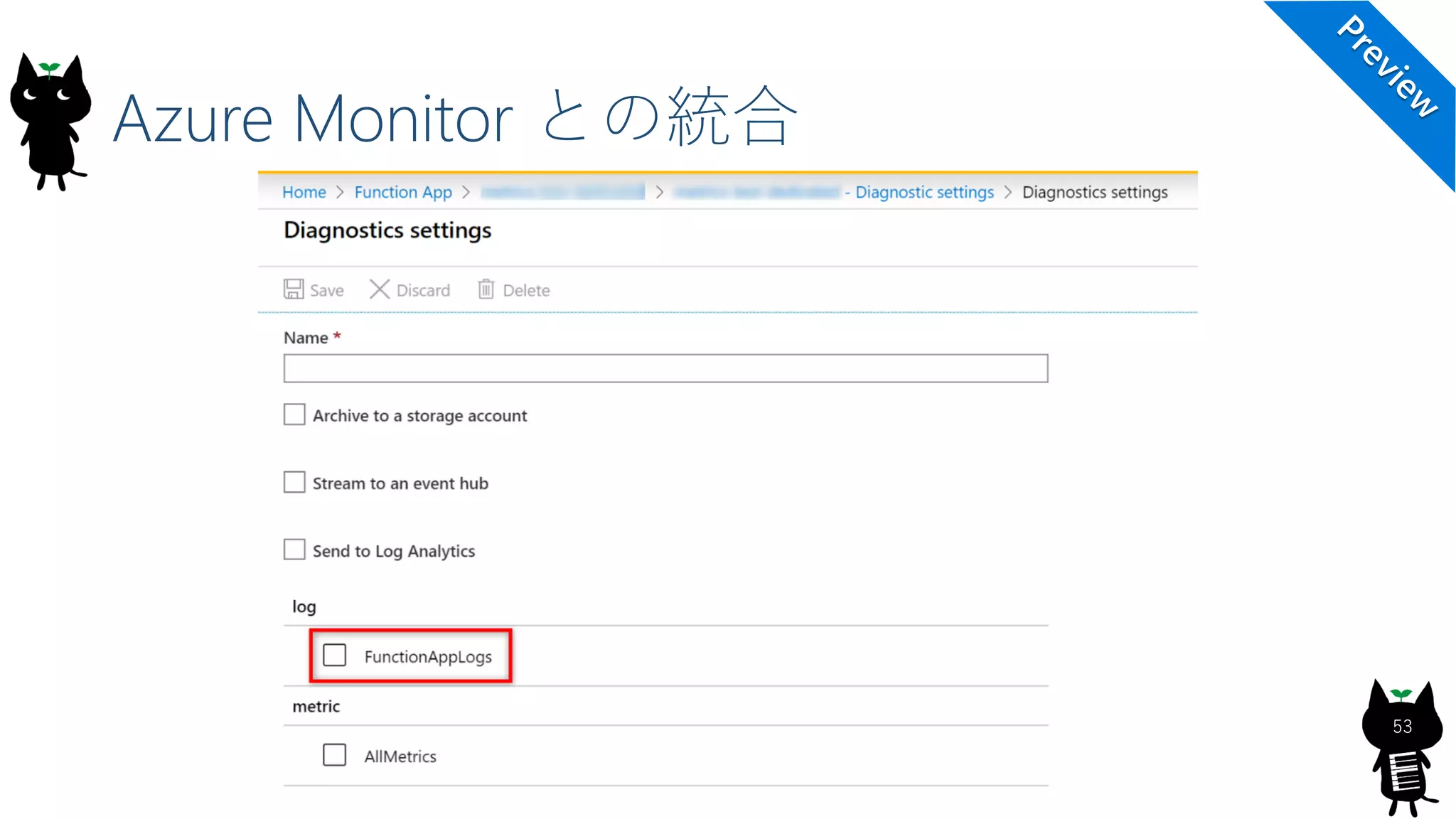Tick the Send to Log Analytics checkbox
The width and height of the screenshot is (1456, 819).
[294, 550]
